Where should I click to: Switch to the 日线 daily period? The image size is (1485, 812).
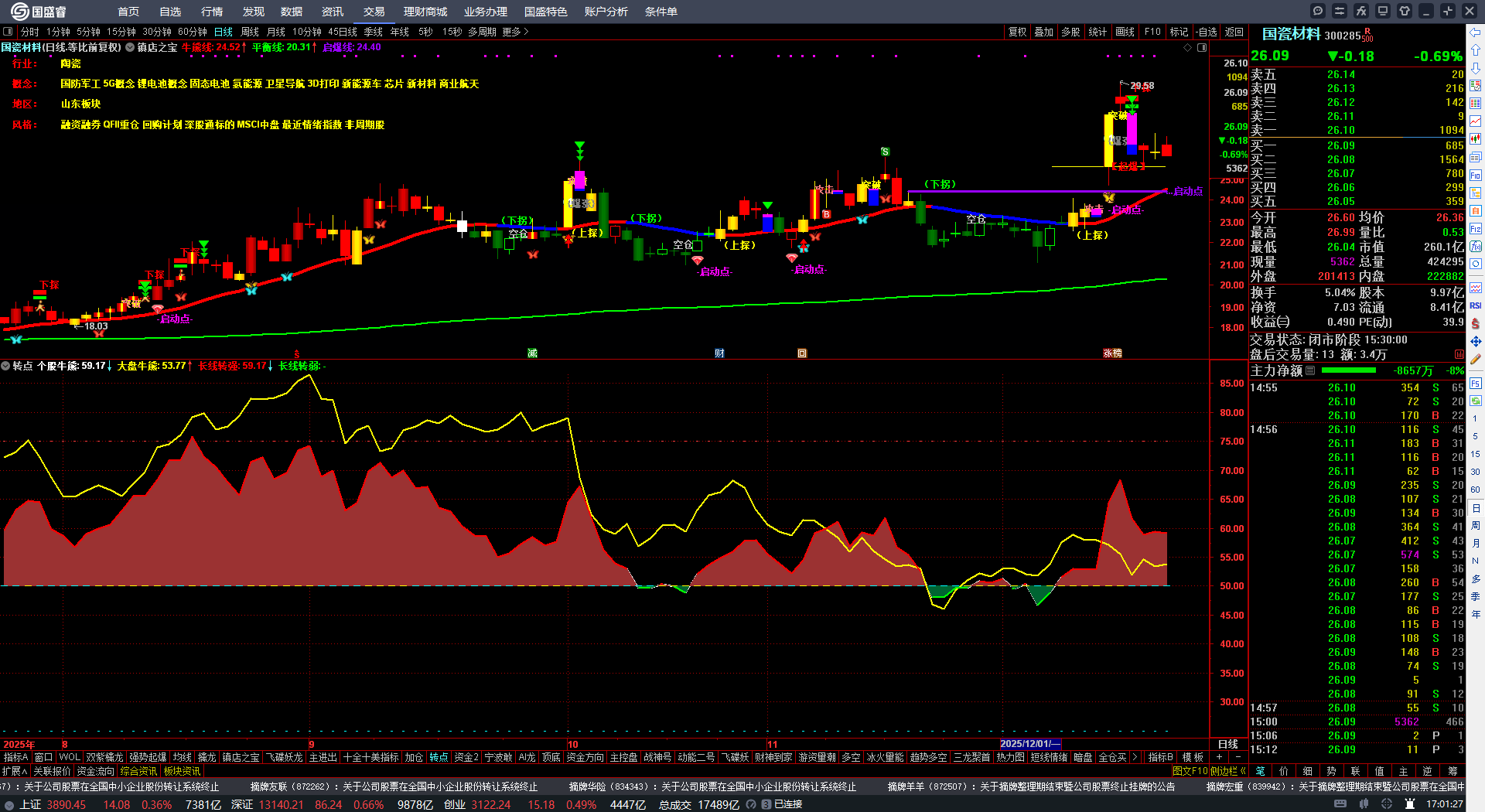[x=224, y=32]
